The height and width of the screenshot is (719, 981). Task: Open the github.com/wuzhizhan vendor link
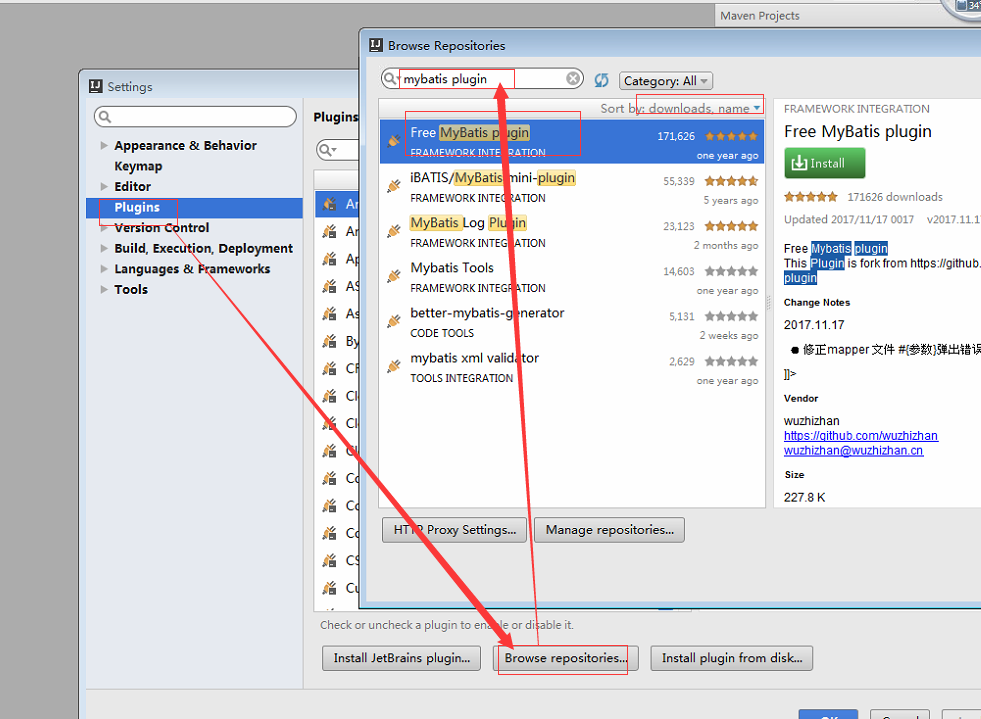861,436
